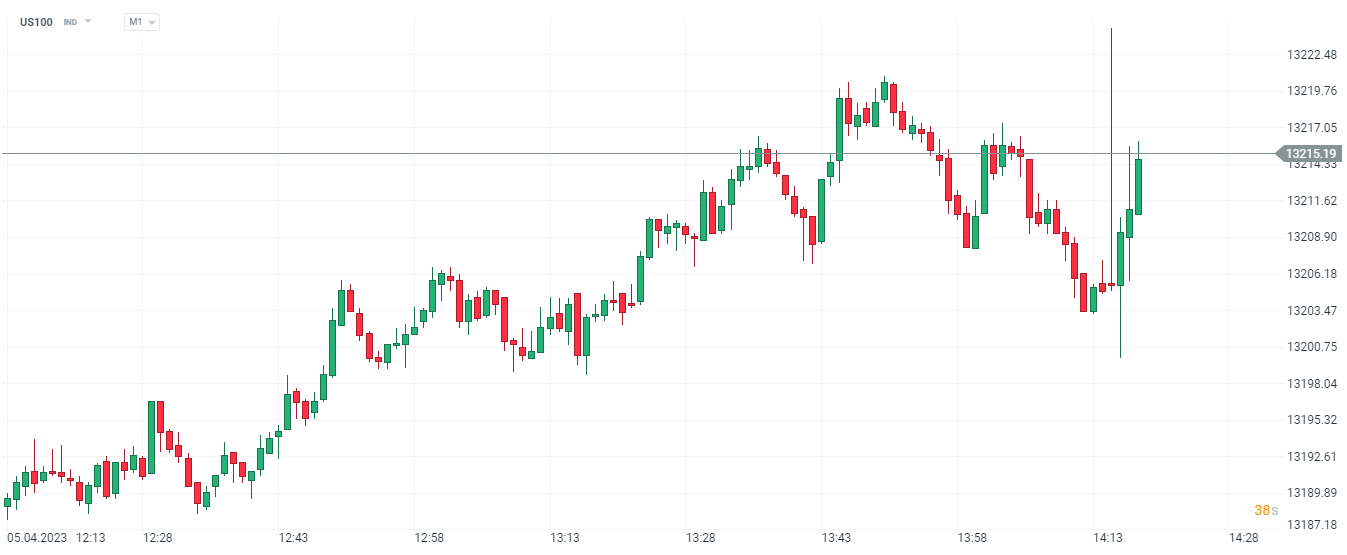Click the 14:13 time axis label
Screen dimensions: 1347x555
click(1108, 538)
